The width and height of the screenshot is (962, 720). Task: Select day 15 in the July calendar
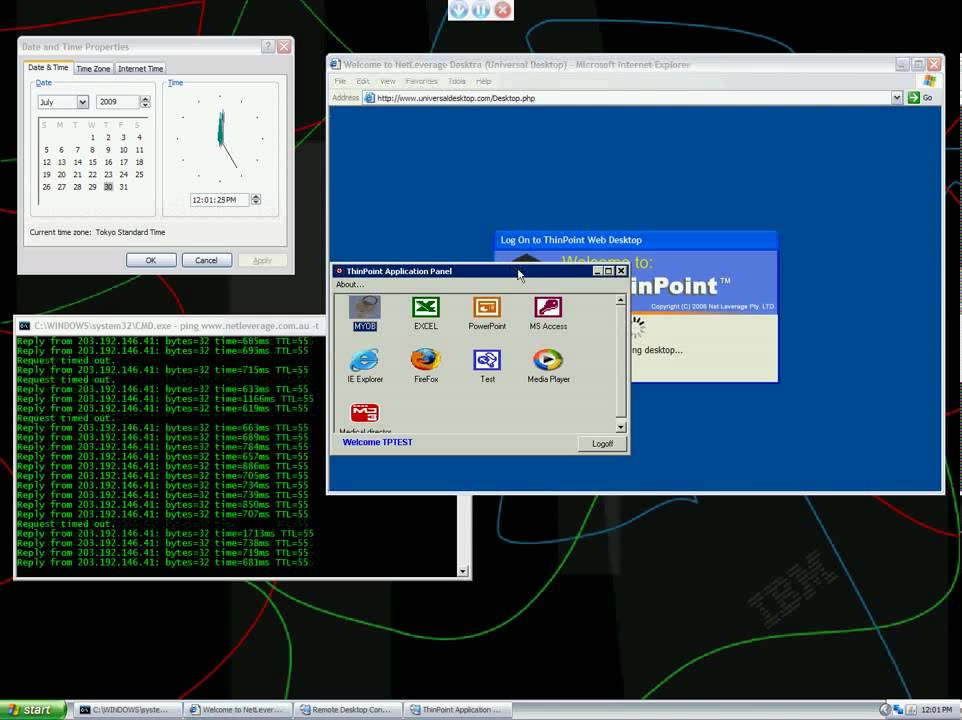click(x=93, y=162)
